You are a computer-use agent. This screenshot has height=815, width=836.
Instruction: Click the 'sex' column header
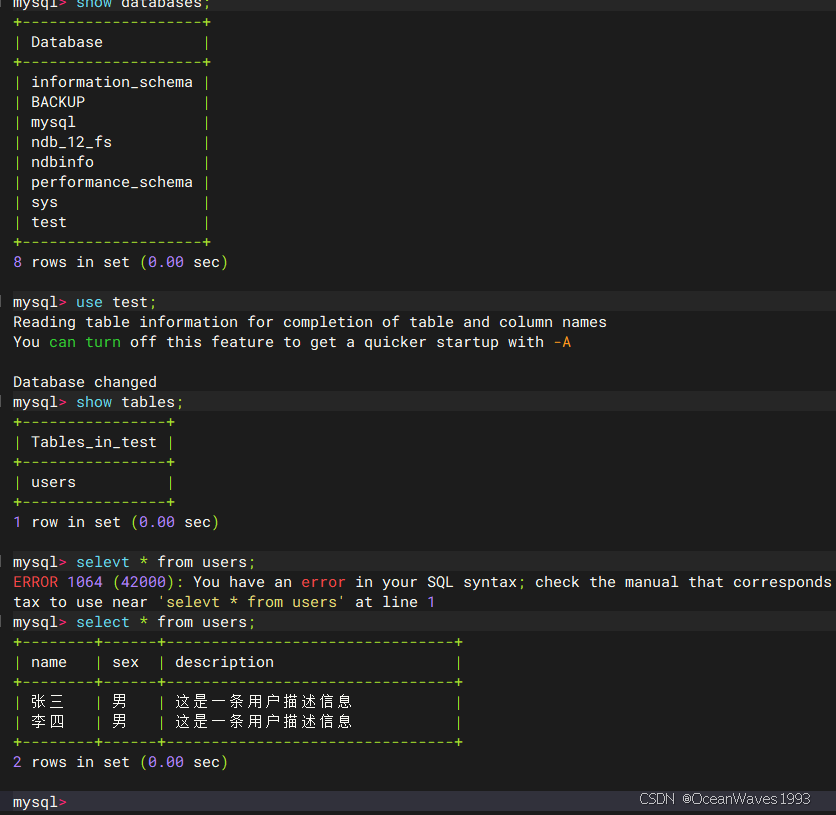click(x=125, y=662)
